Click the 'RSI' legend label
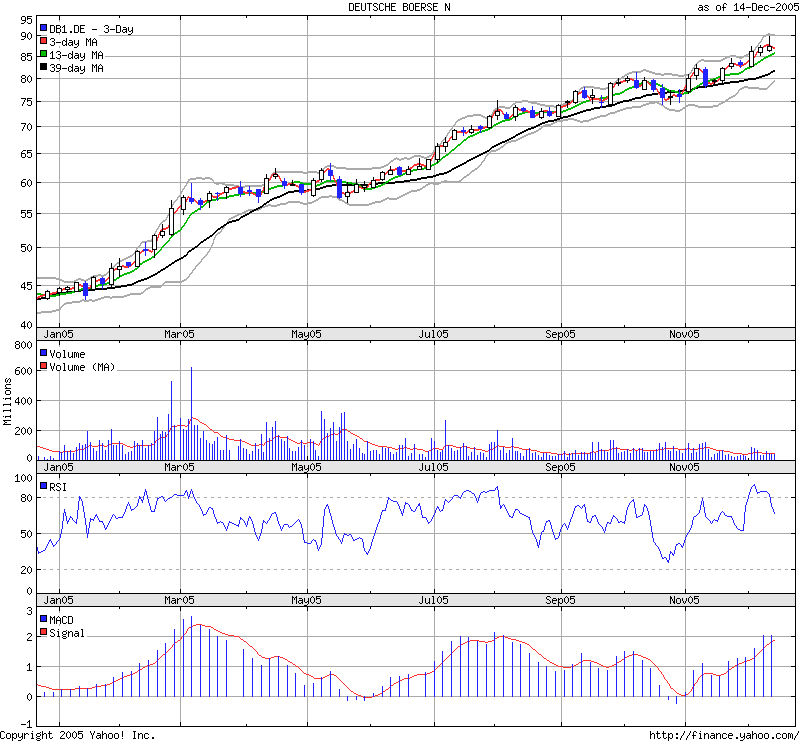The height and width of the screenshot is (741, 800). coord(58,487)
